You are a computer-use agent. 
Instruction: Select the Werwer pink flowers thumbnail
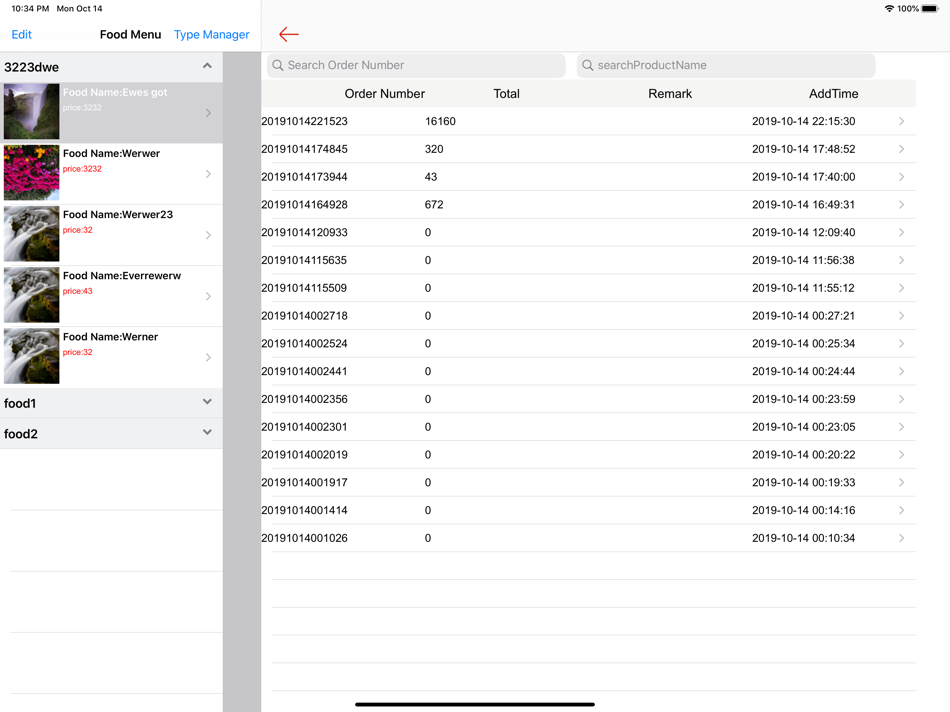[32, 173]
